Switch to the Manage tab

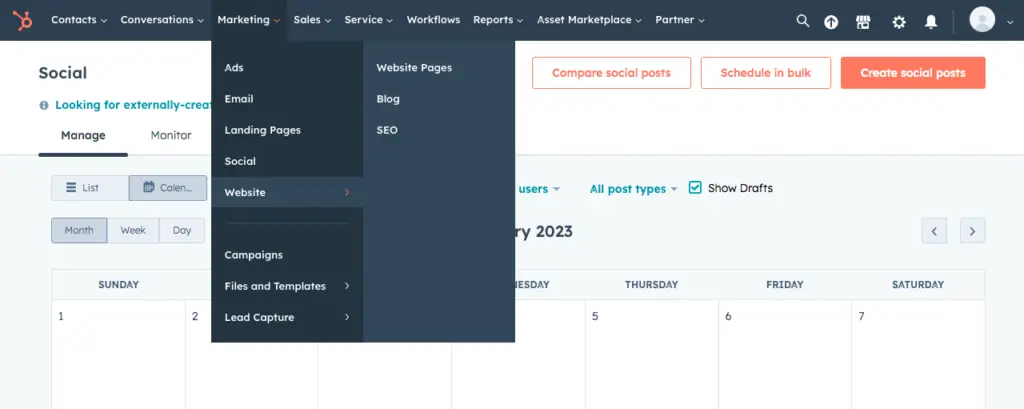(x=83, y=136)
